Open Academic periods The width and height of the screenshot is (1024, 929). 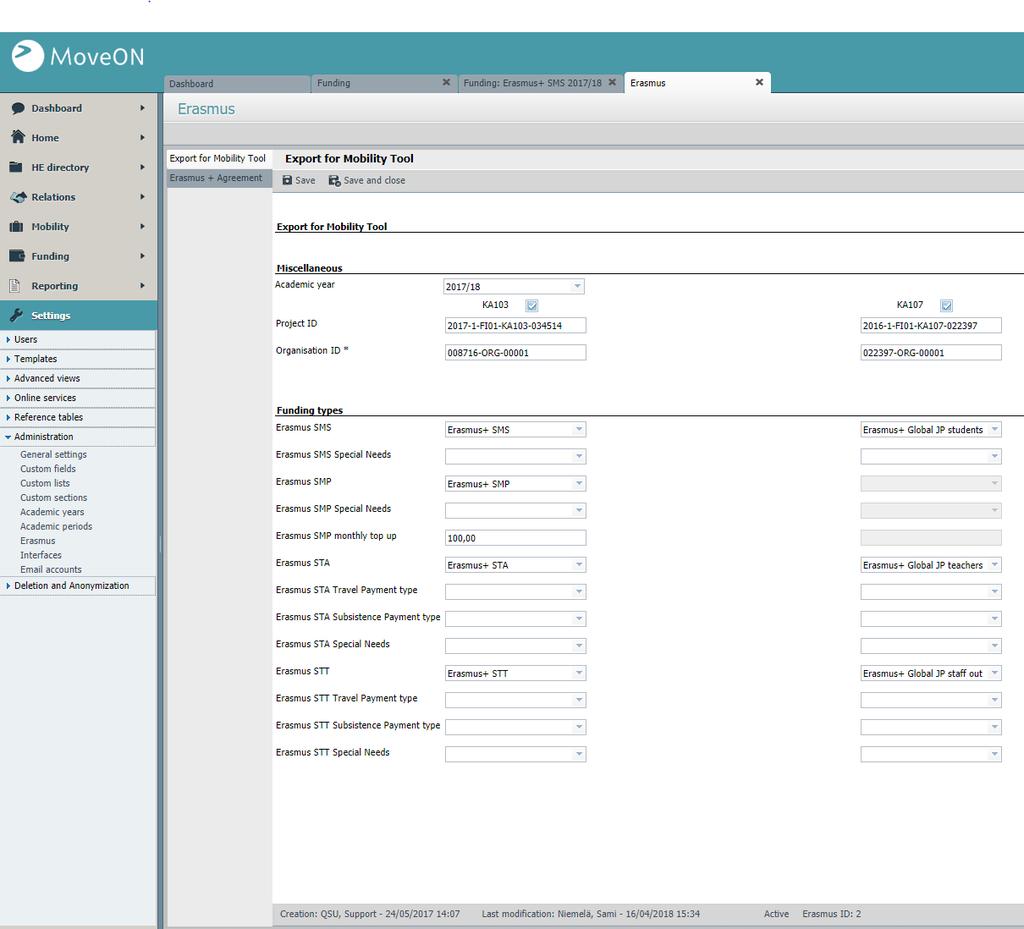[x=56, y=526]
